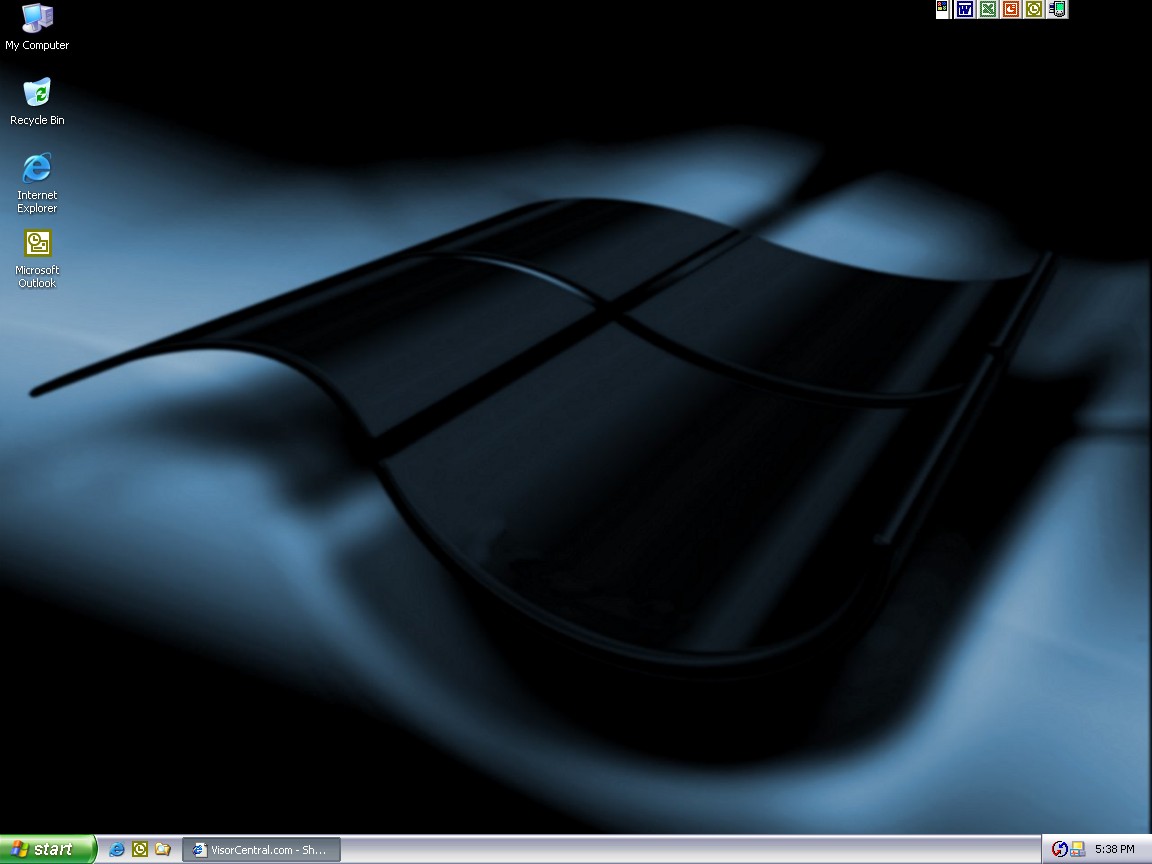Open the Start menu
Screen dimensions: 1152x864
(47, 849)
